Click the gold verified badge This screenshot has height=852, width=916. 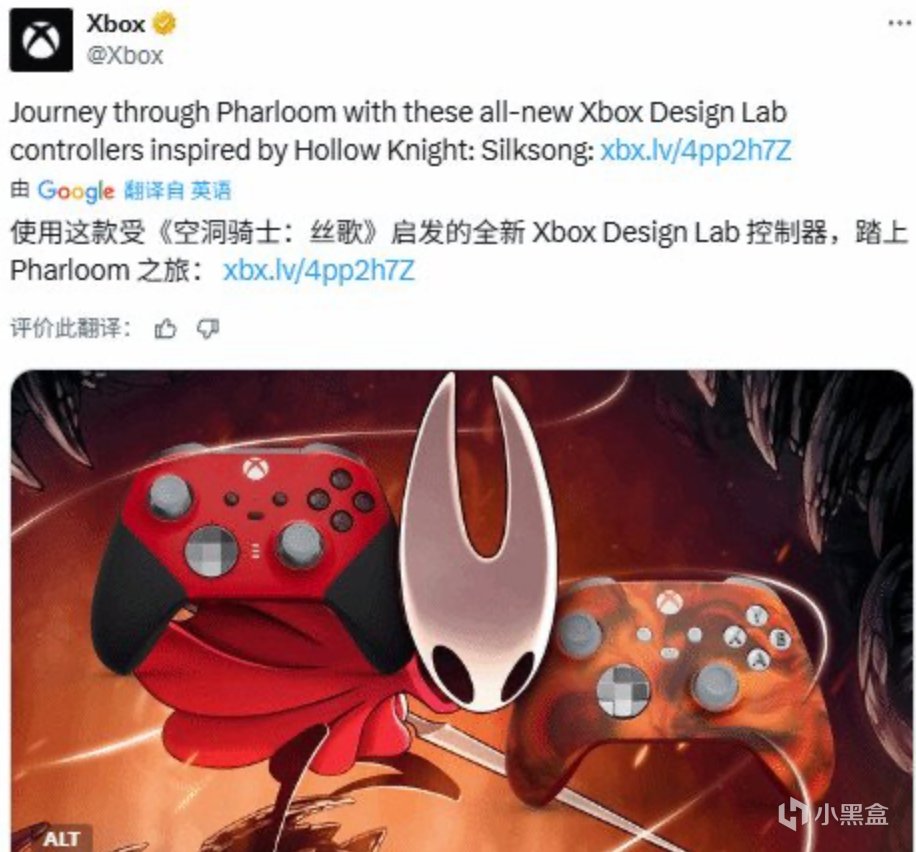coord(164,24)
